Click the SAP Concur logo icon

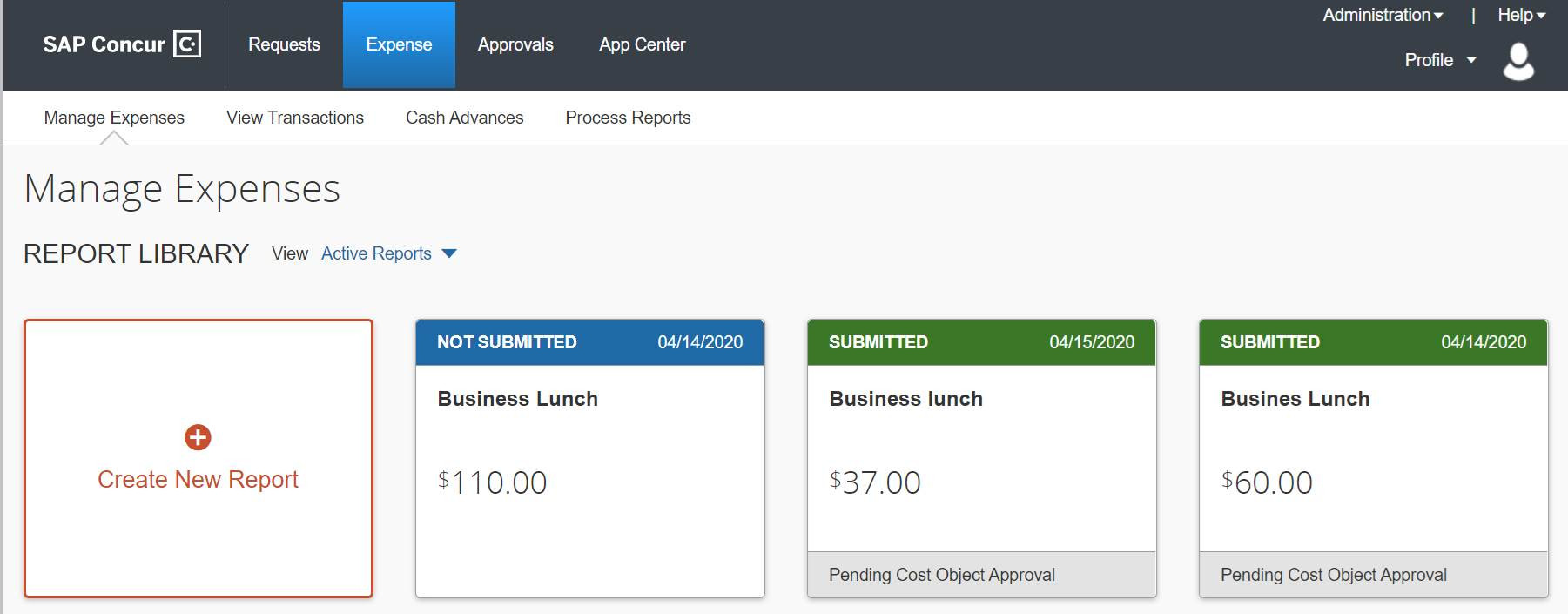187,44
